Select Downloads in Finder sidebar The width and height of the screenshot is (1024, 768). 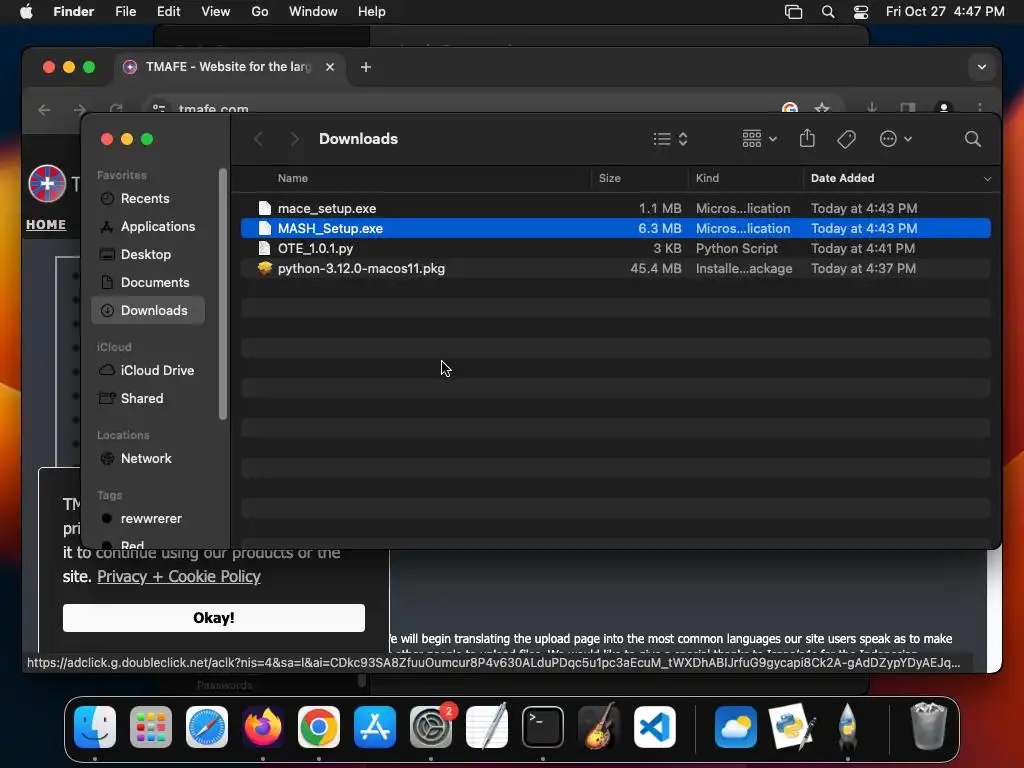tap(148, 310)
